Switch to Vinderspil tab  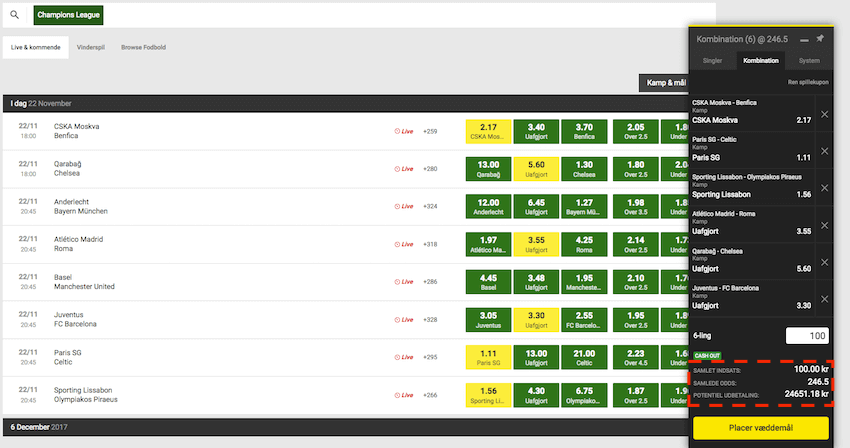91,47
